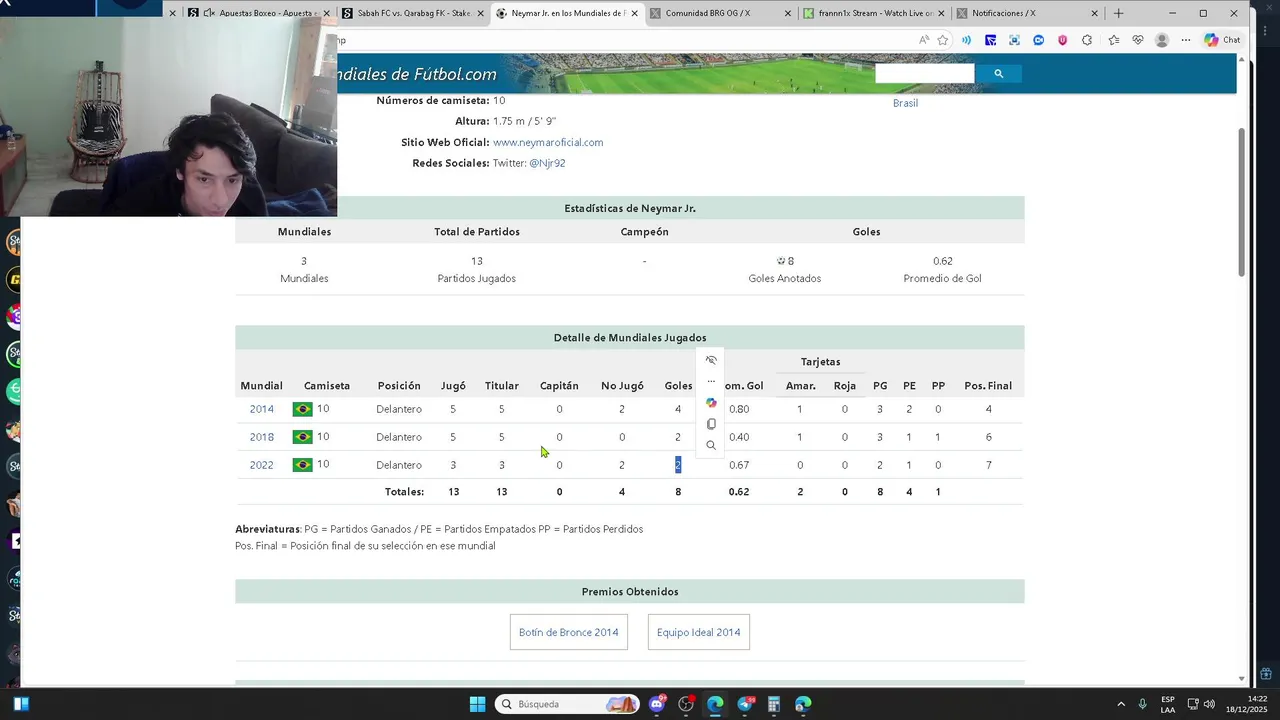Click the site search magnifier button
Image resolution: width=1280 pixels, height=720 pixels.
point(998,73)
